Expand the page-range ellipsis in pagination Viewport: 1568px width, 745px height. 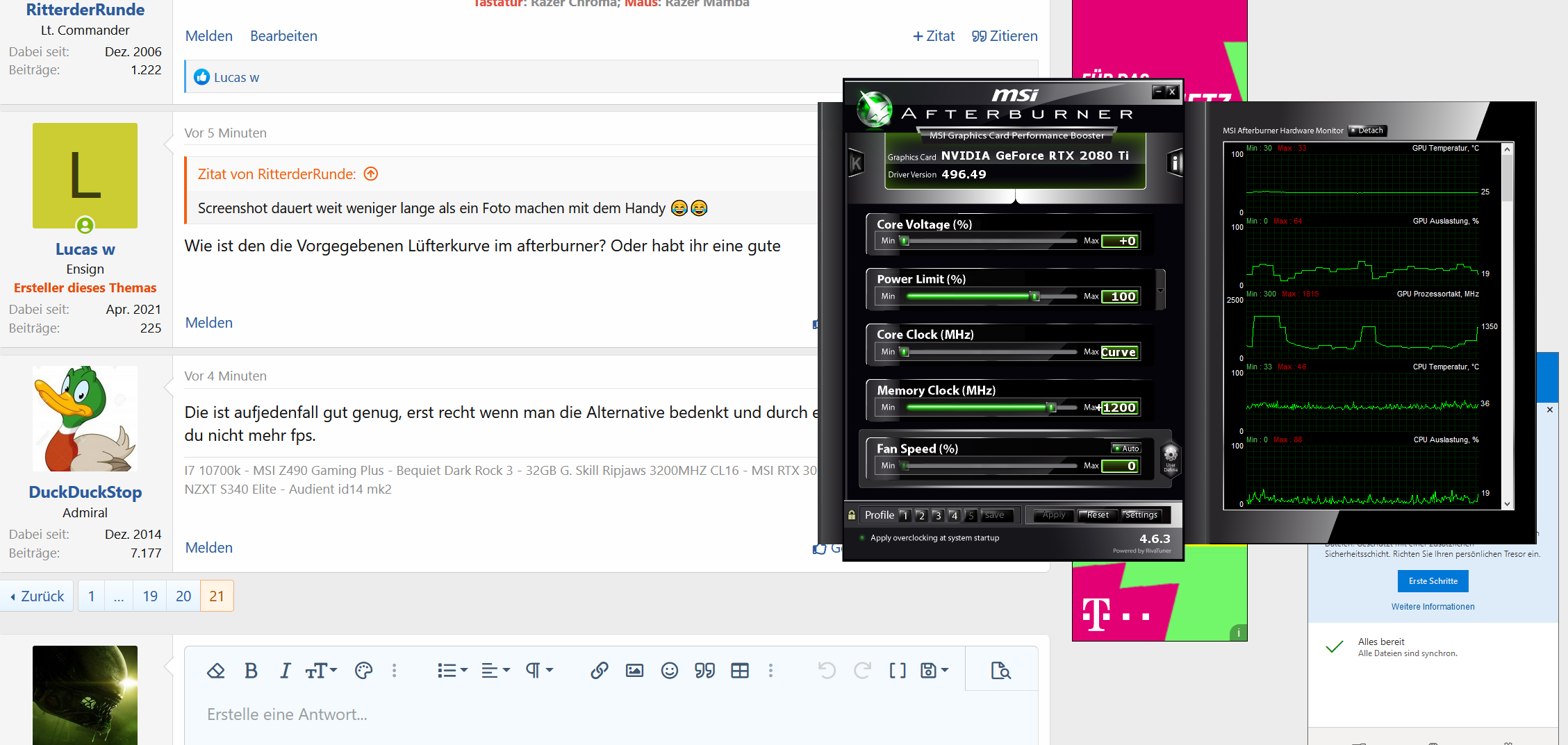tap(119, 596)
